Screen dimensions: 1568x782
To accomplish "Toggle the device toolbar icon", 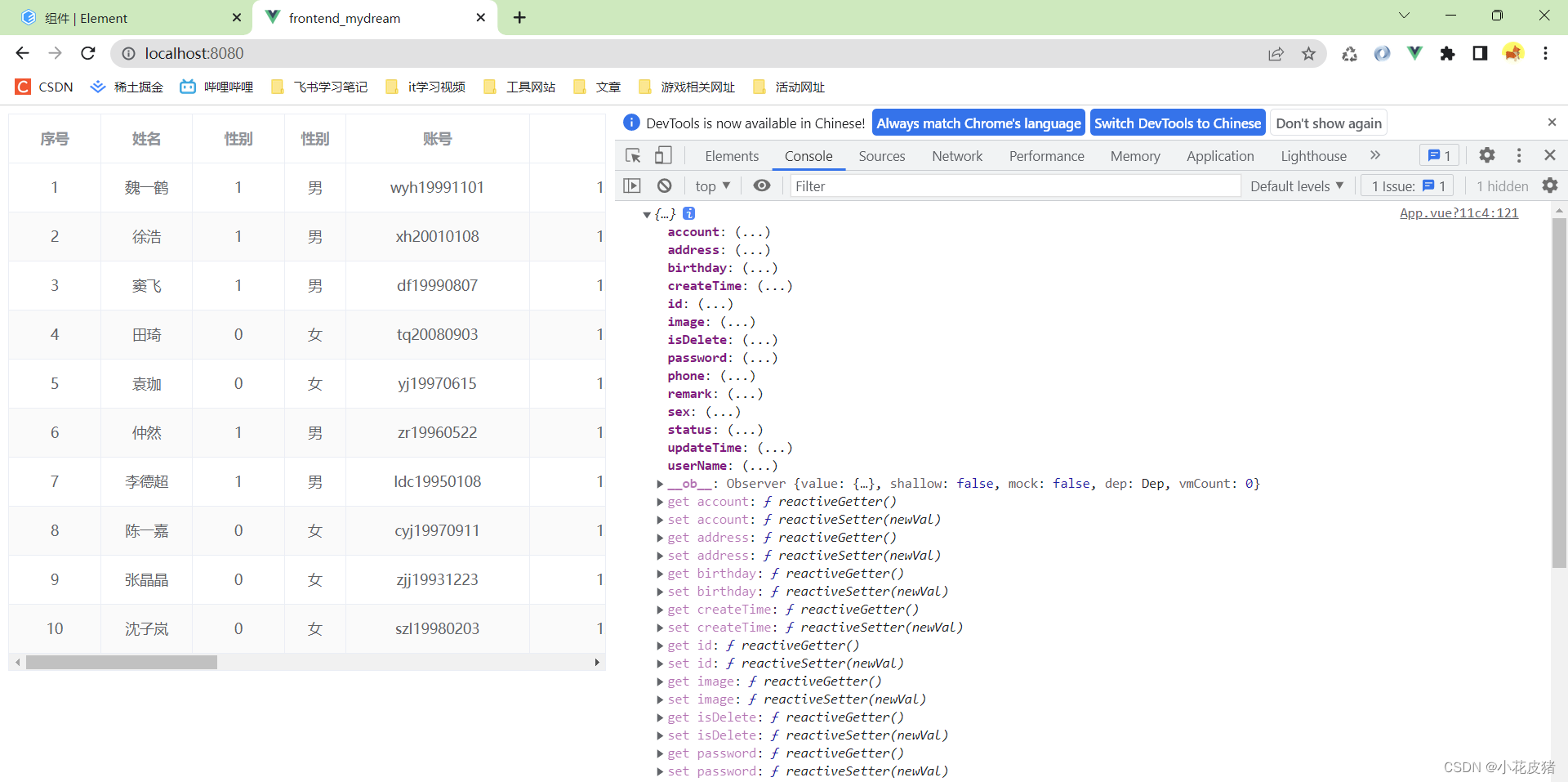I will (663, 155).
